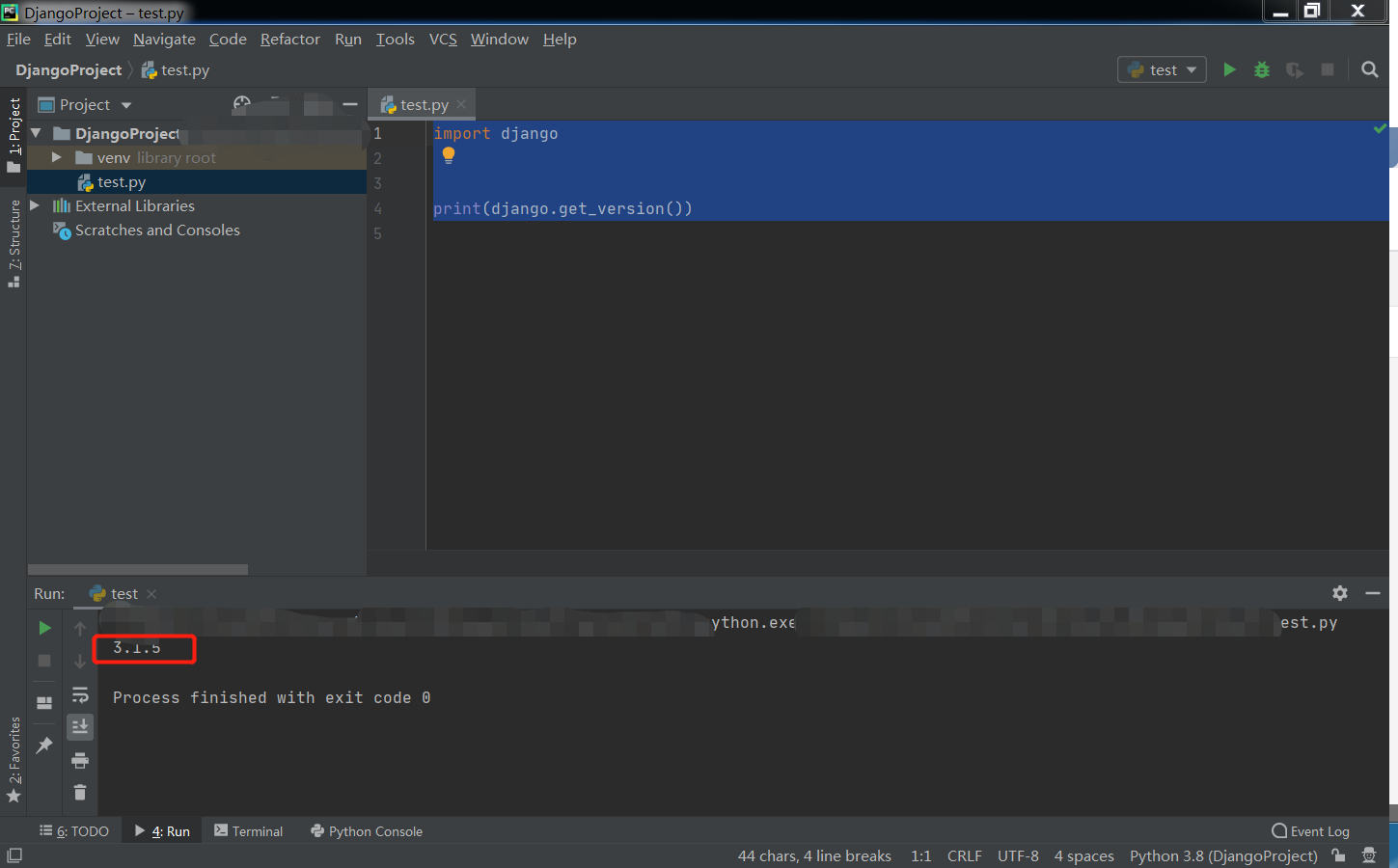
Task: Toggle scroll to end in the Run console
Action: coord(80,726)
